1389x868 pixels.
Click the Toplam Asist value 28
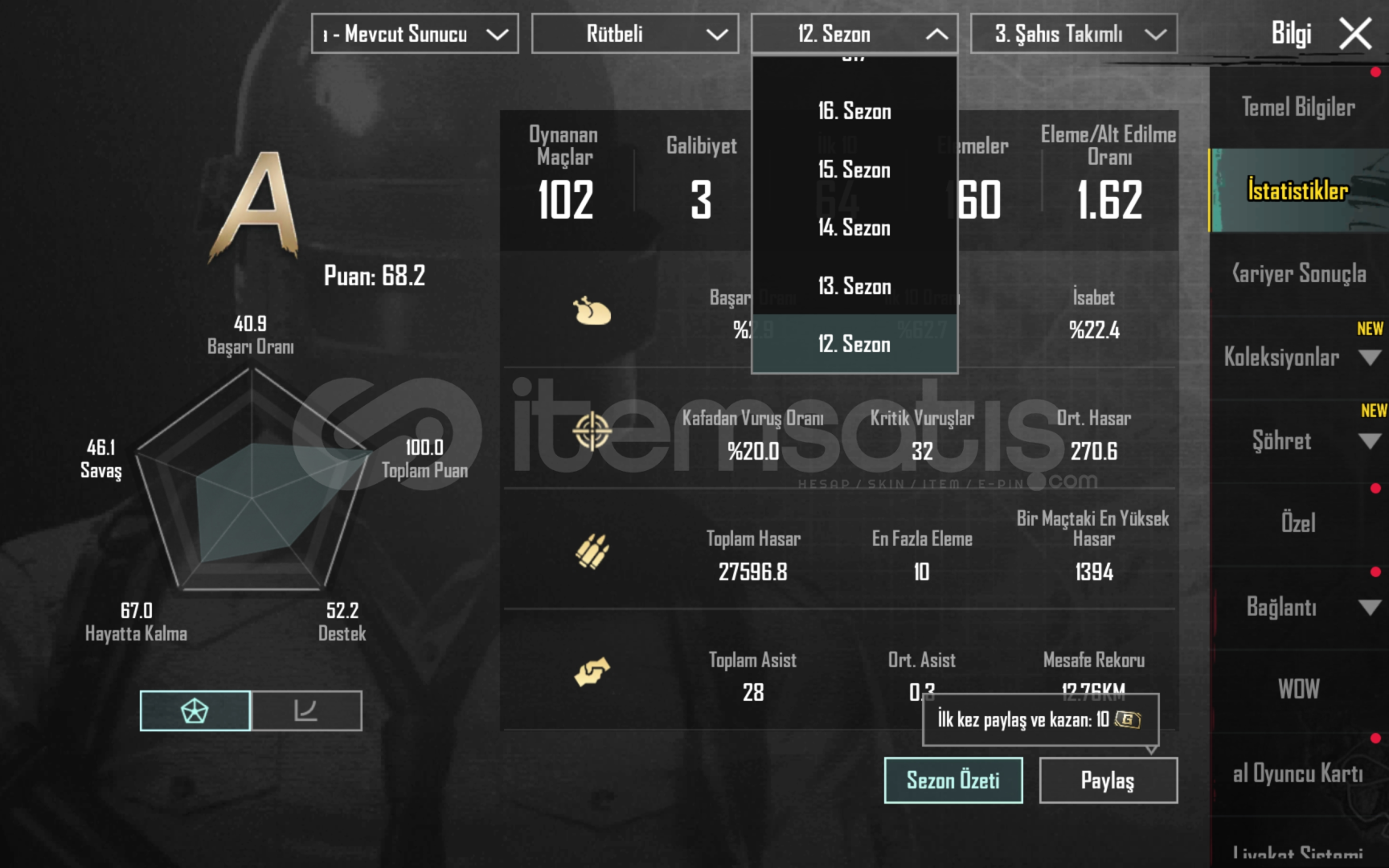(753, 693)
